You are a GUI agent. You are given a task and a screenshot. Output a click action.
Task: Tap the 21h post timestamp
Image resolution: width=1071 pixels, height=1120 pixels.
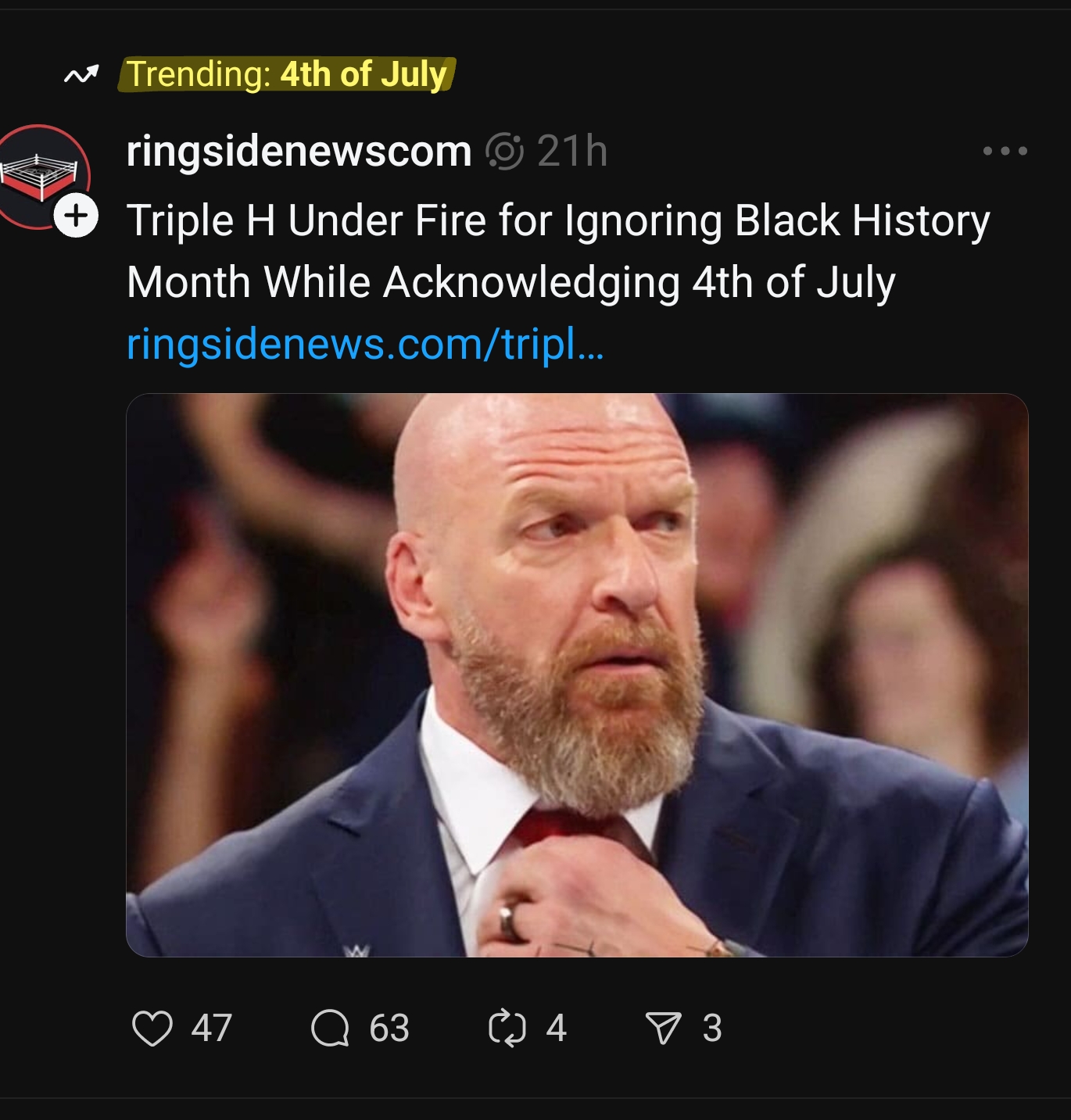click(x=572, y=151)
